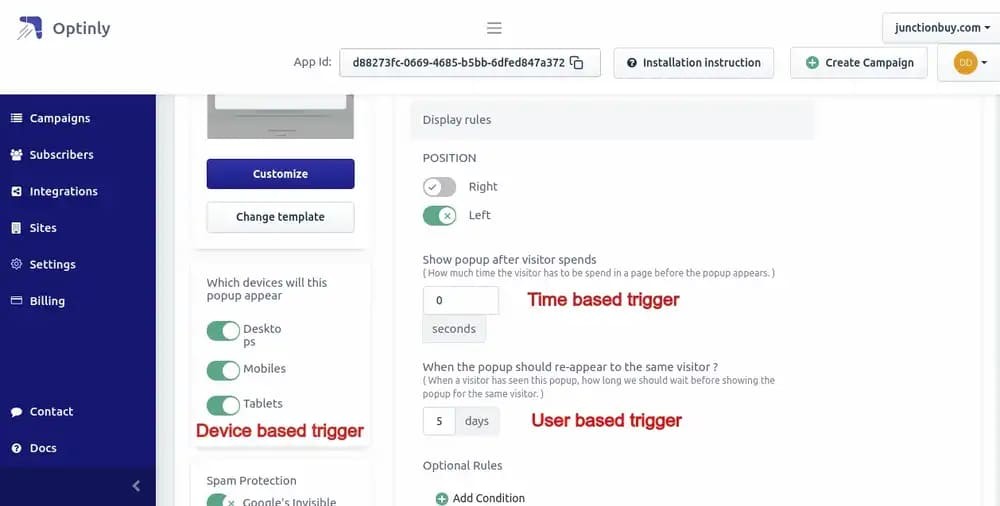This screenshot has width=1000, height=506.
Task: Click 'Show popup after visitor spends' text
Action: pyautogui.click(x=510, y=260)
